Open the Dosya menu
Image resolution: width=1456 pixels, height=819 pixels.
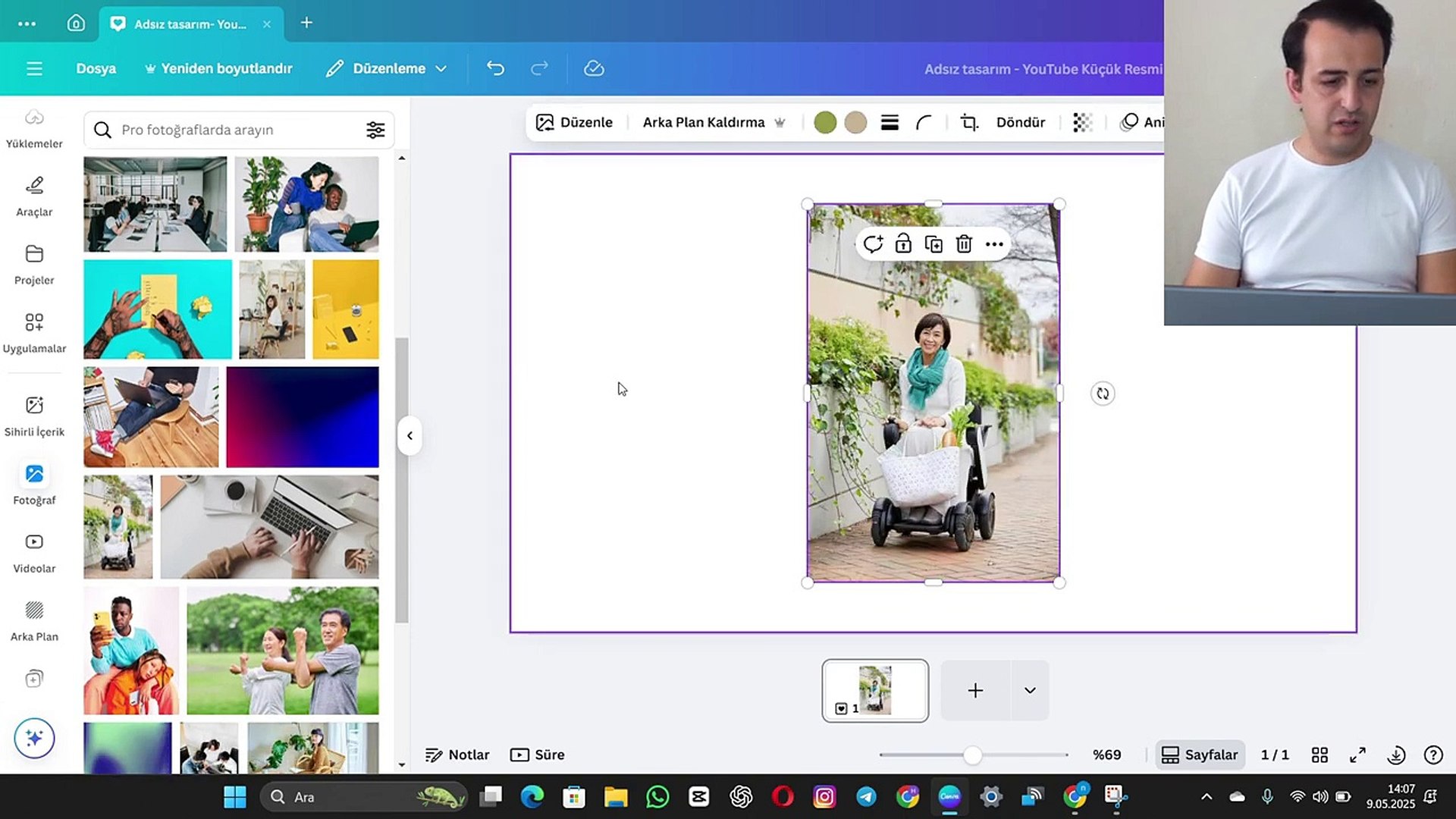[96, 68]
